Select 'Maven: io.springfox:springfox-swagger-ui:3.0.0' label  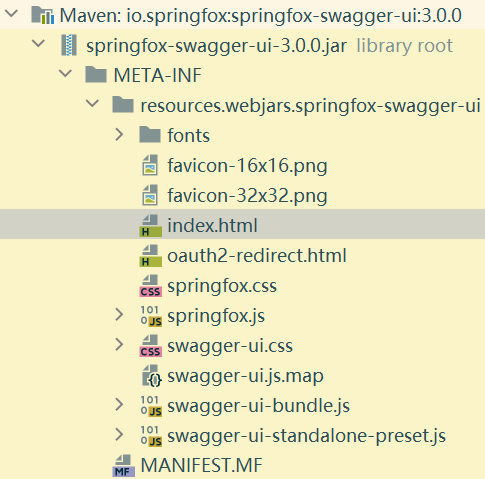261,16
